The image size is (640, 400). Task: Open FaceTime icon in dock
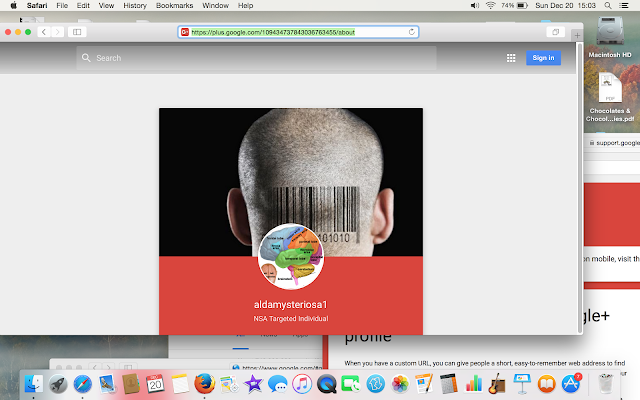pyautogui.click(x=351, y=384)
